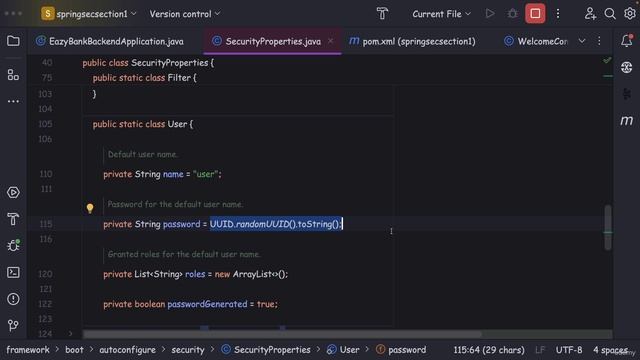Click the inspections green checkmark widget
Viewport: 640px width, 360px height.
coord(607,60)
